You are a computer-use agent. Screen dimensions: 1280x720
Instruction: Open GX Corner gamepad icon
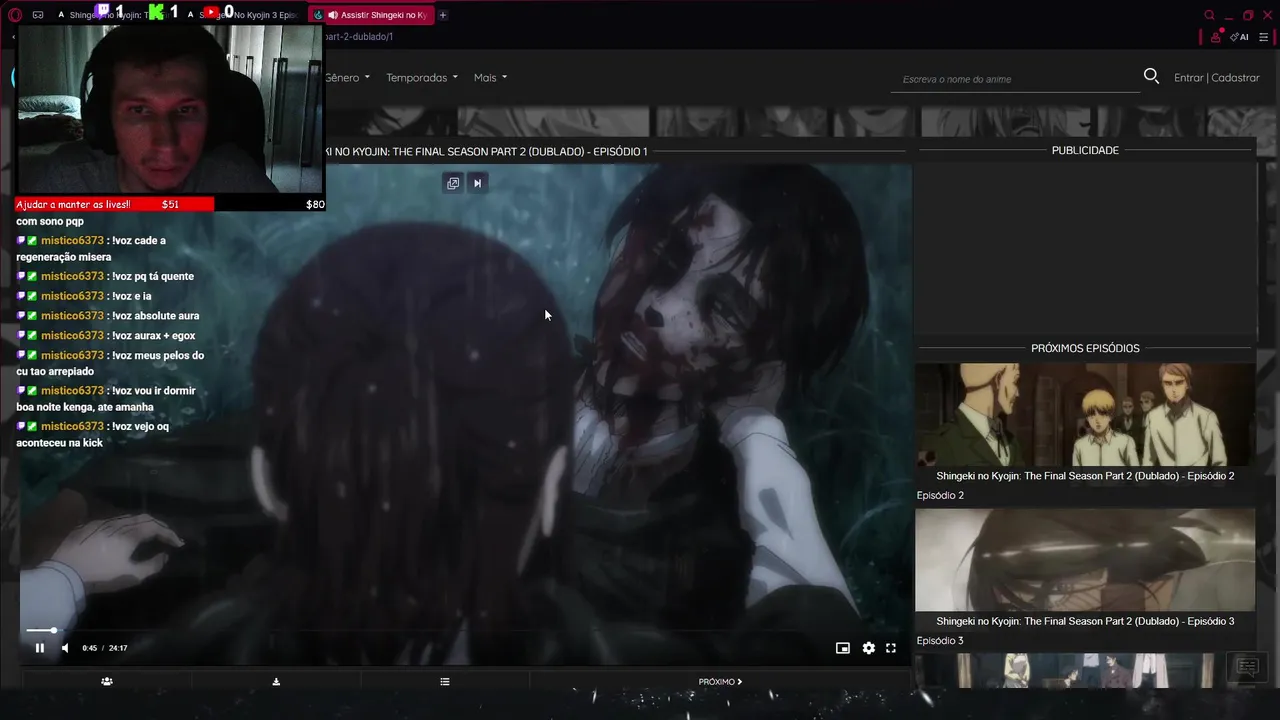[38, 15]
